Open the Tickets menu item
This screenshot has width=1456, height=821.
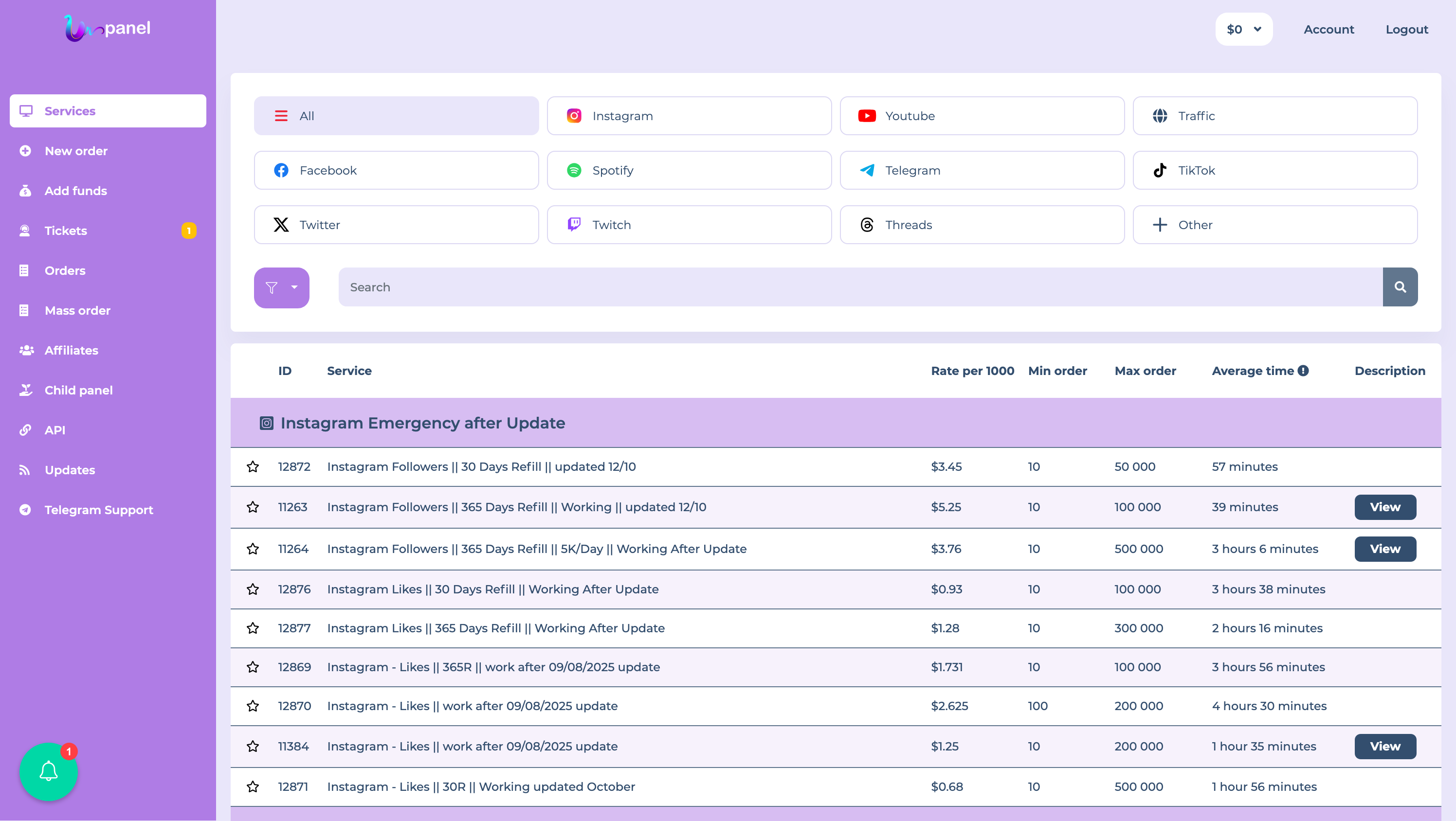click(66, 231)
